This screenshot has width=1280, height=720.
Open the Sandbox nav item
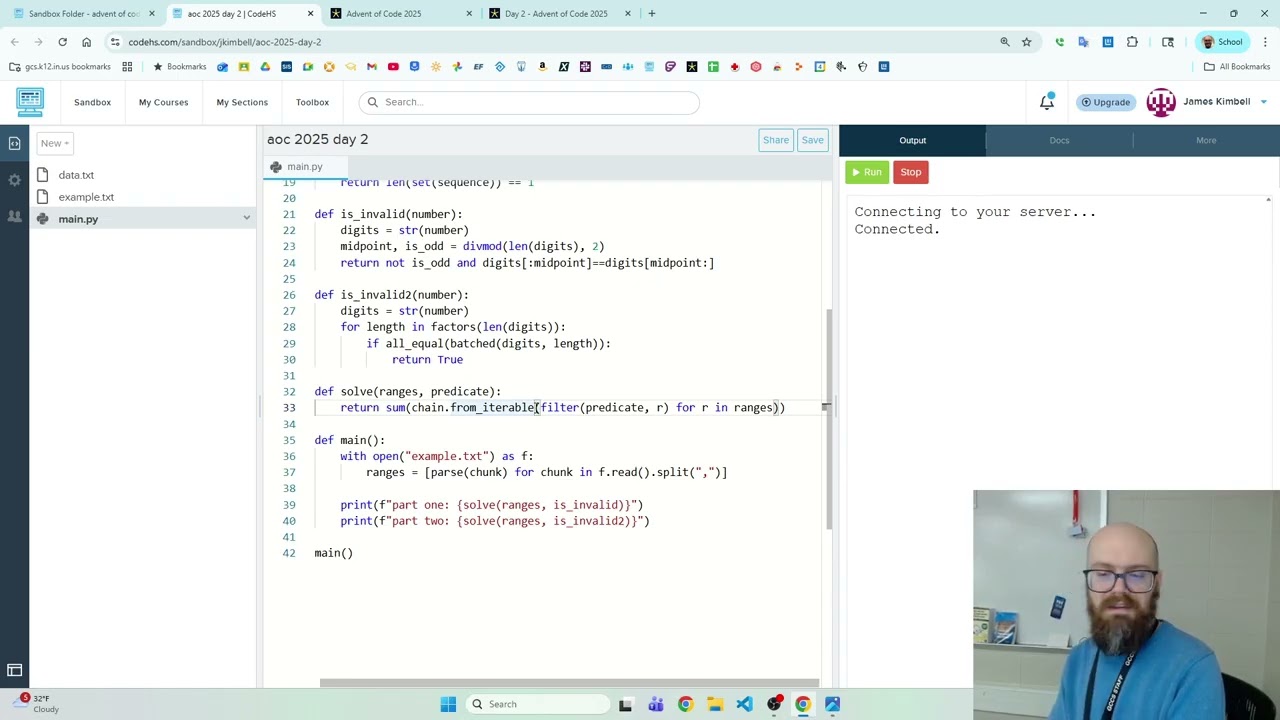[x=92, y=102]
